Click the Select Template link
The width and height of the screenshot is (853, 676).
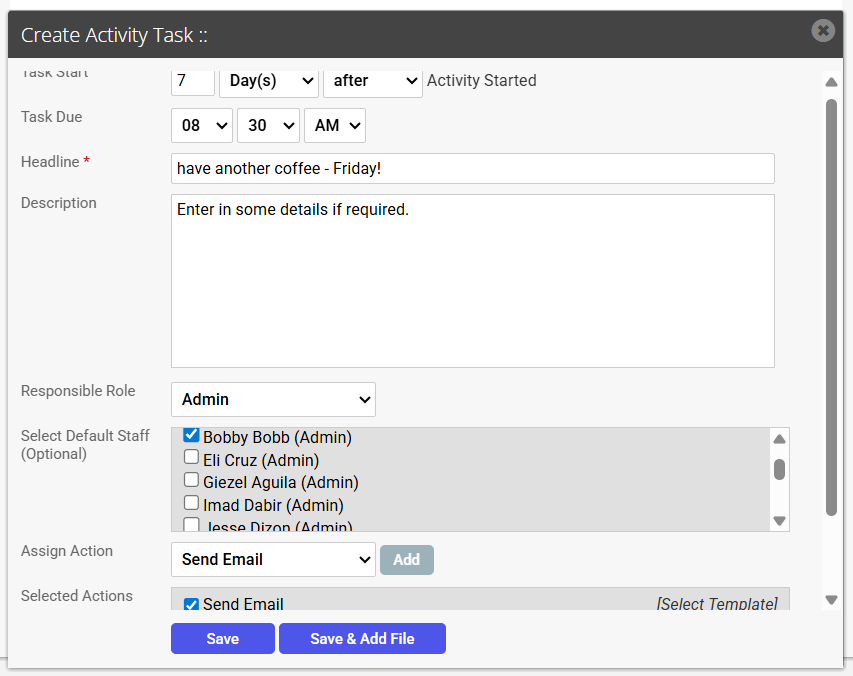pyautogui.click(x=717, y=604)
